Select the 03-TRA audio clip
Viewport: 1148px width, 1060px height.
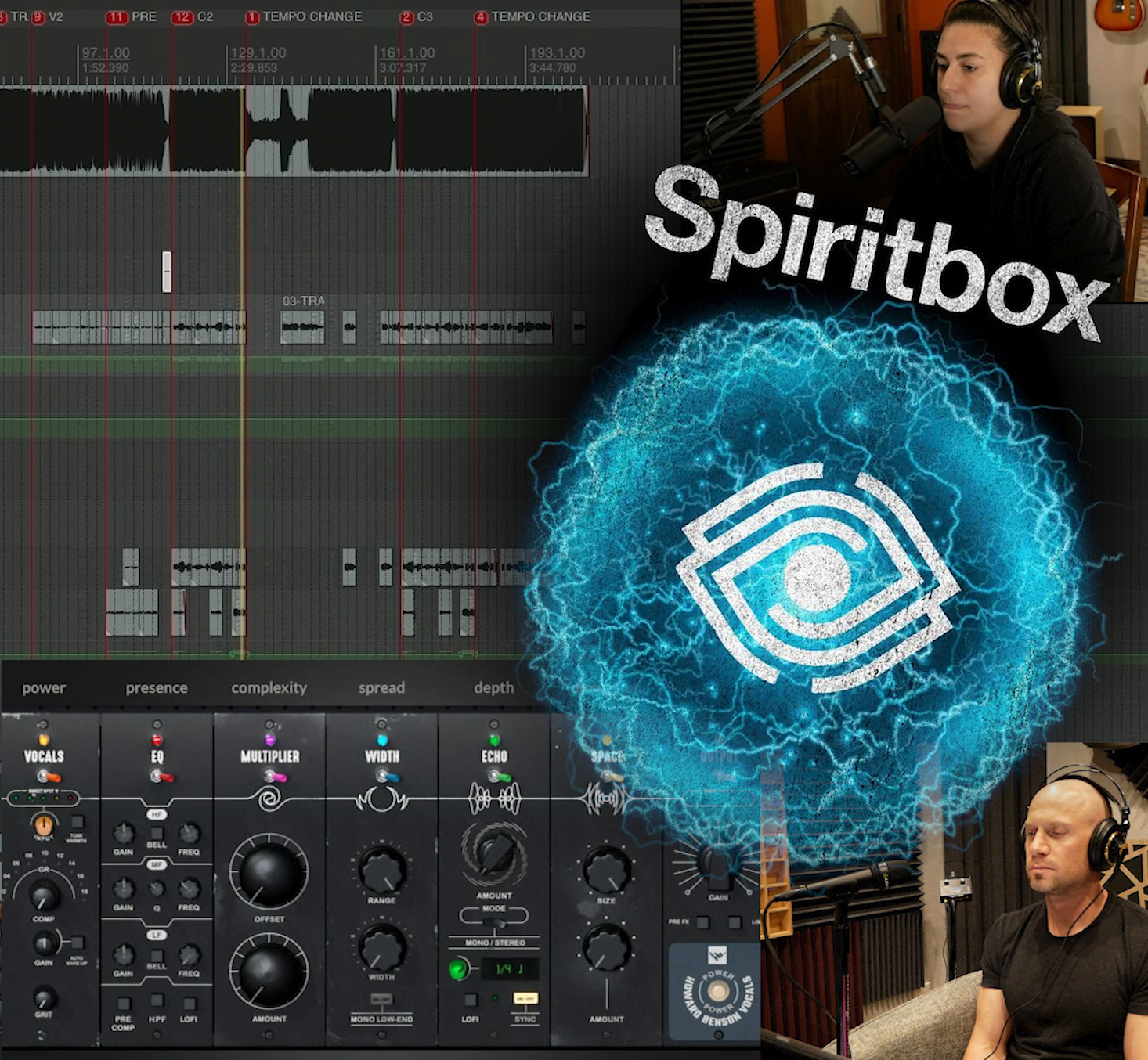[302, 327]
